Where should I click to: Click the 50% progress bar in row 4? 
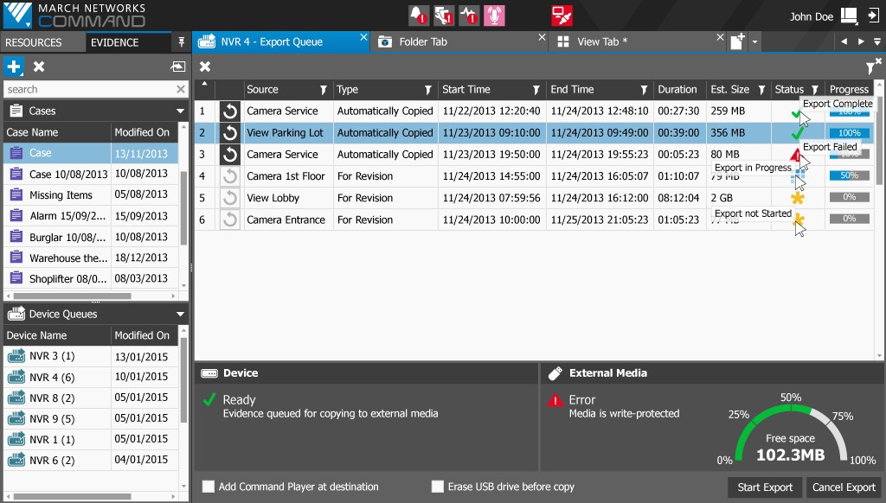coord(848,176)
